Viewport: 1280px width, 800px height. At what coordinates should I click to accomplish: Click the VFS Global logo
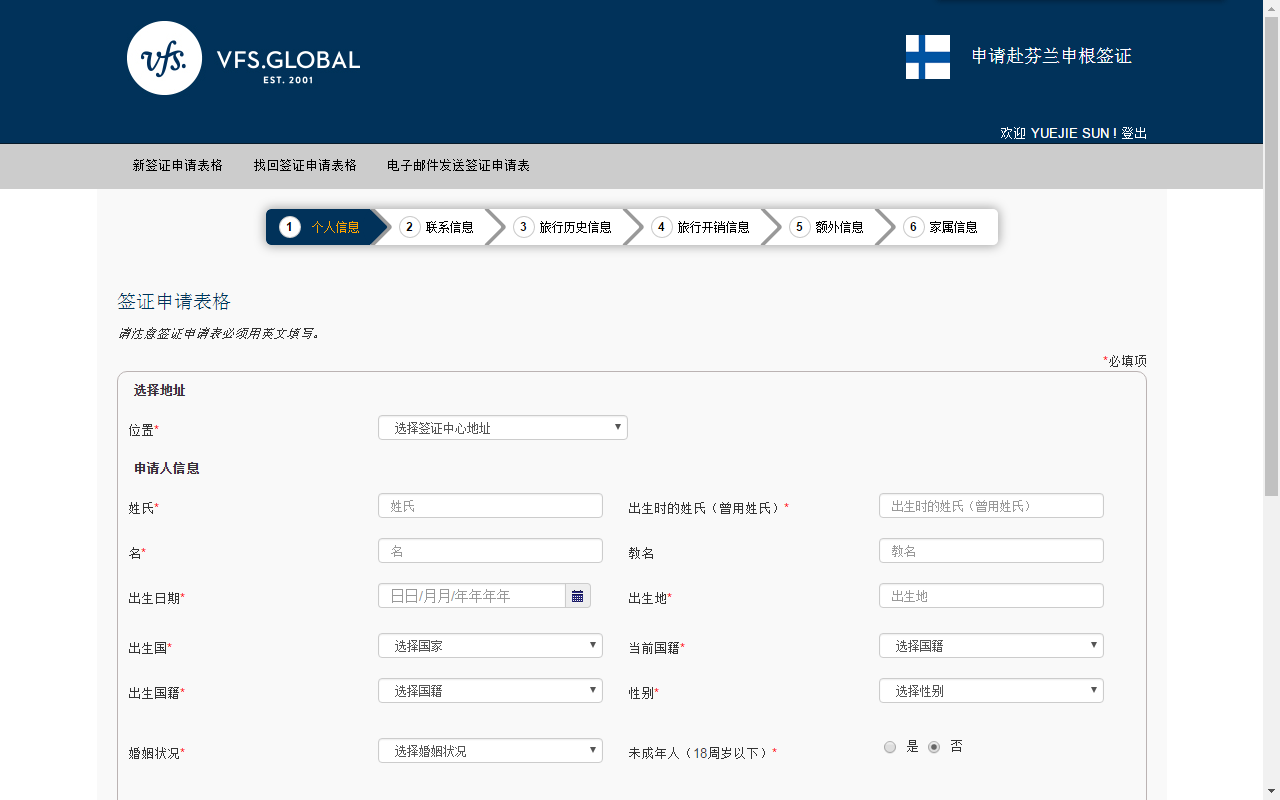tap(243, 58)
